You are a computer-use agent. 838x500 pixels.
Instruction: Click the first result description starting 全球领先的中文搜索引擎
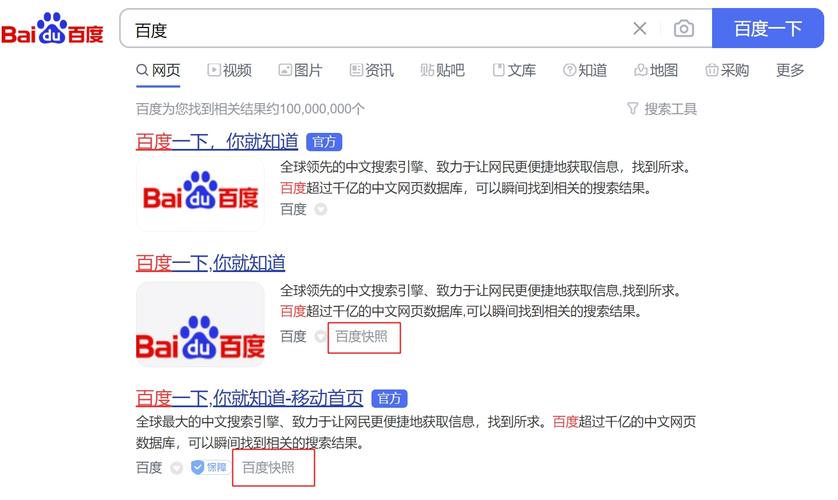(x=485, y=177)
